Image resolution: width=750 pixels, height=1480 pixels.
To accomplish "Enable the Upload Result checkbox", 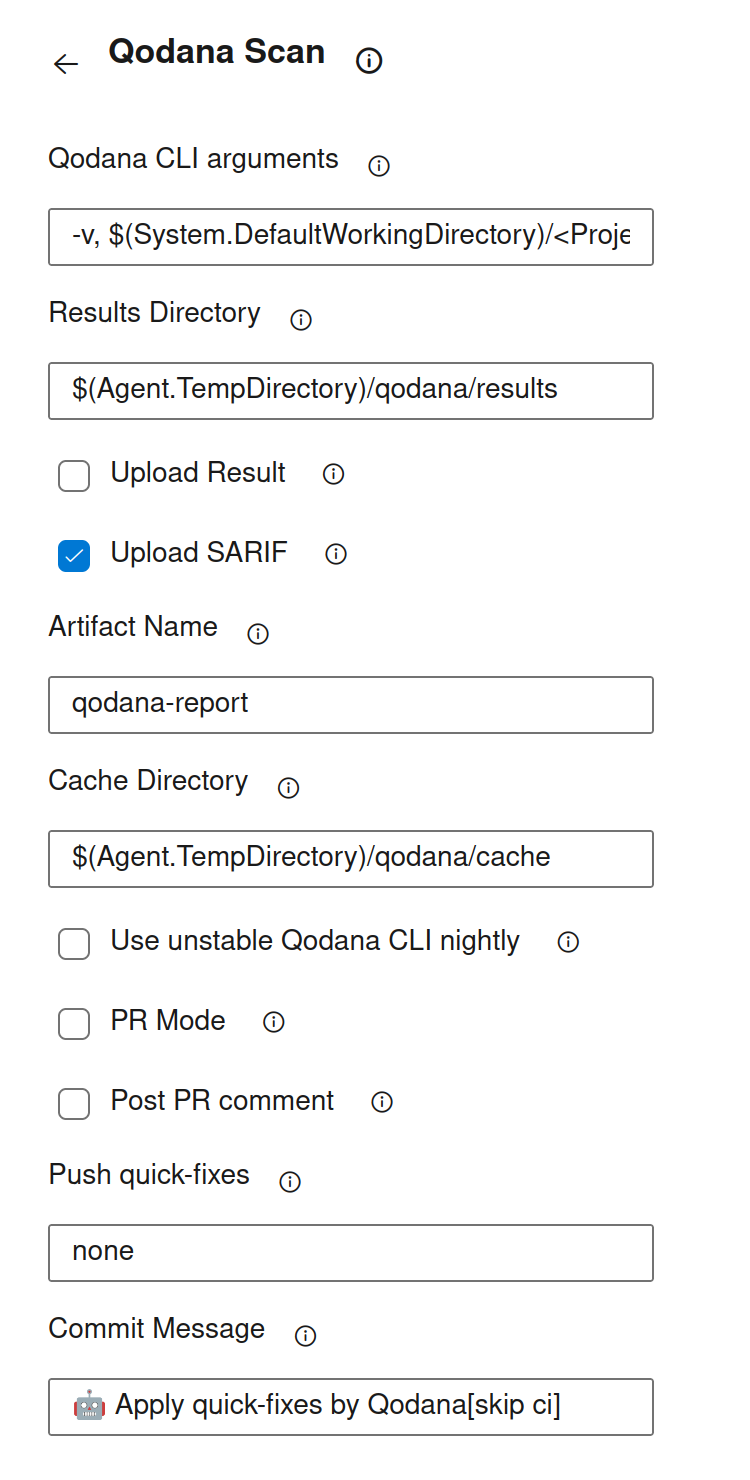I will 74,476.
